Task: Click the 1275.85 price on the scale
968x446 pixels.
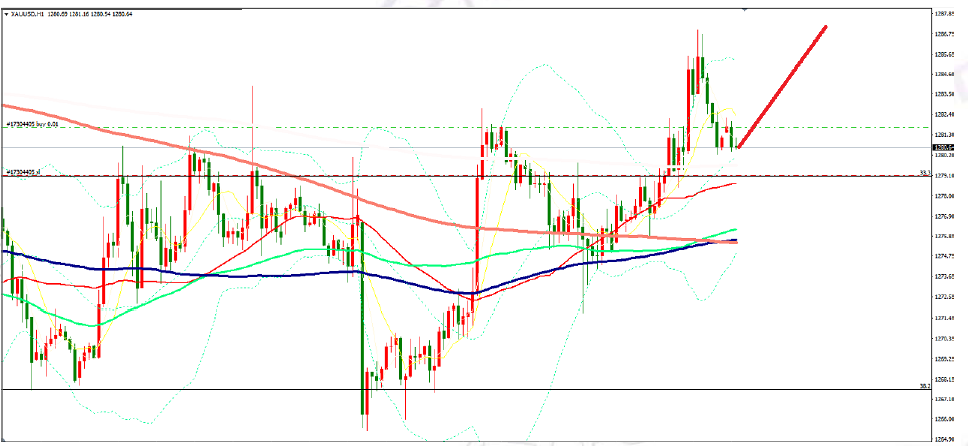Action: [x=945, y=236]
